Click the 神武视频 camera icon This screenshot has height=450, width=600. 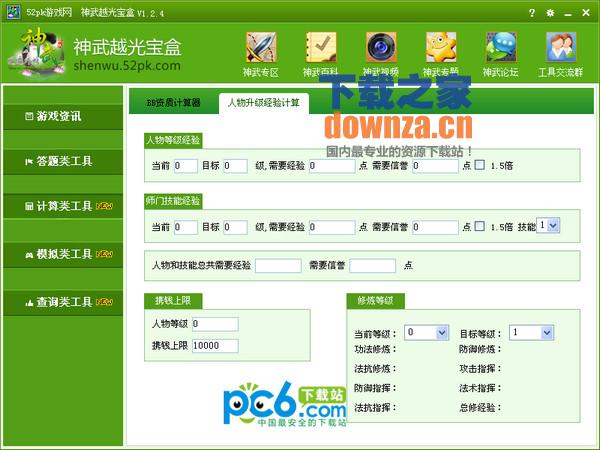(382, 48)
